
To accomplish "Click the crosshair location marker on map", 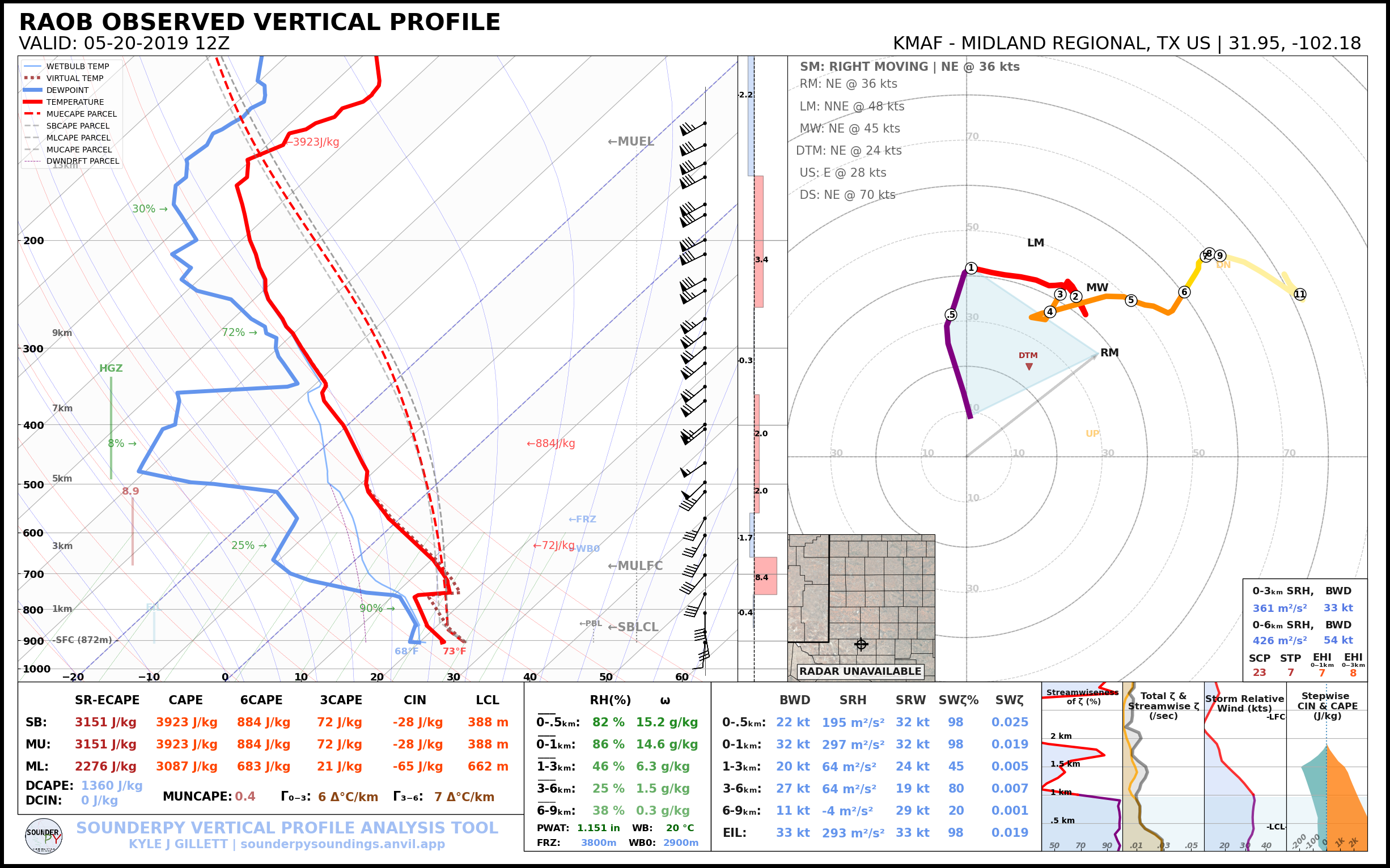I will (x=861, y=644).
